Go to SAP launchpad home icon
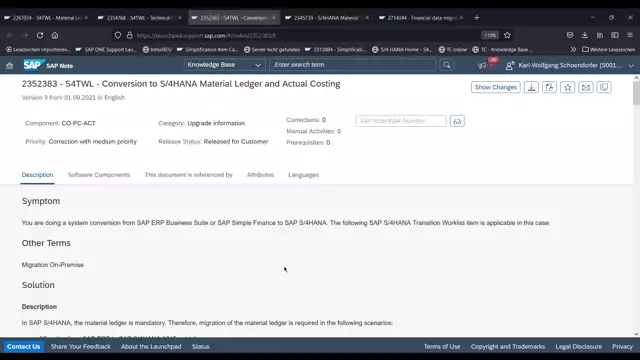The height and width of the screenshot is (360, 640). (10, 65)
